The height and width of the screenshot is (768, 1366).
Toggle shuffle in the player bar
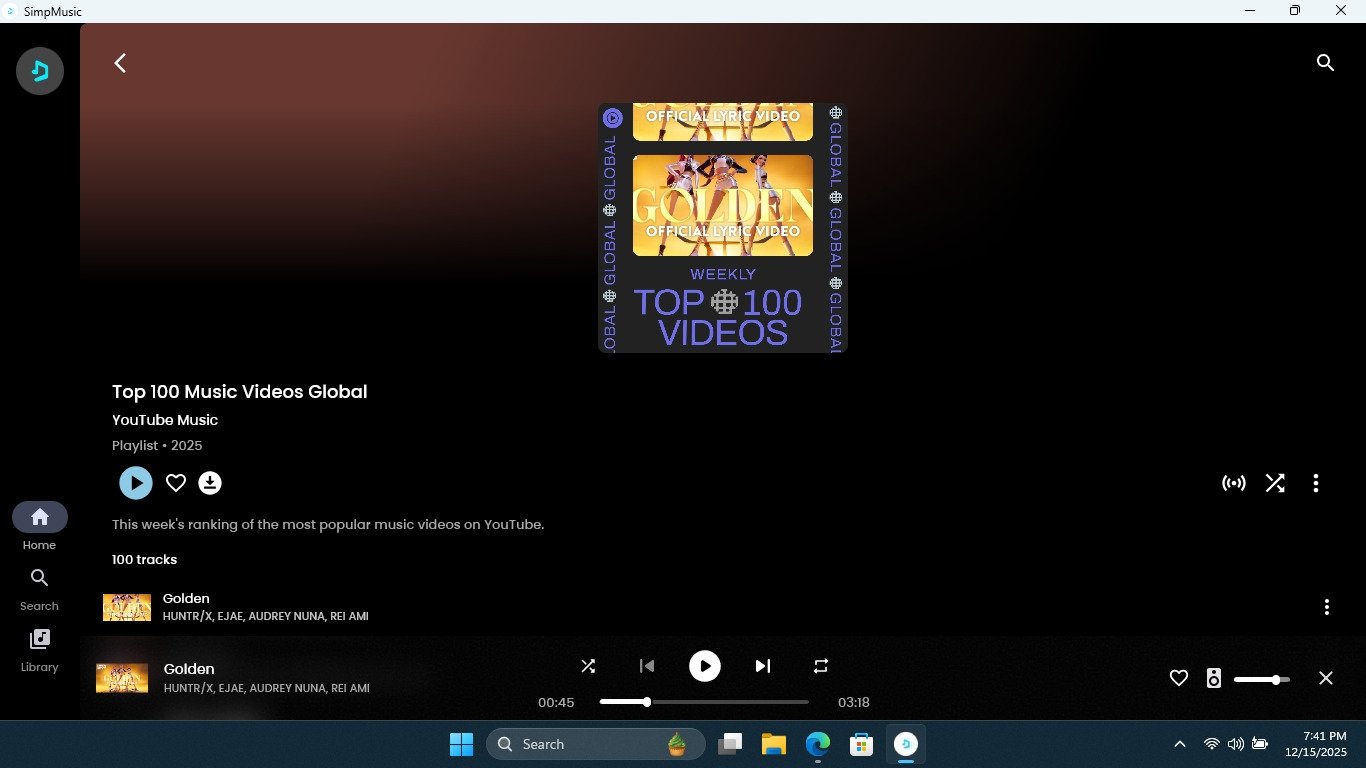pyautogui.click(x=588, y=666)
